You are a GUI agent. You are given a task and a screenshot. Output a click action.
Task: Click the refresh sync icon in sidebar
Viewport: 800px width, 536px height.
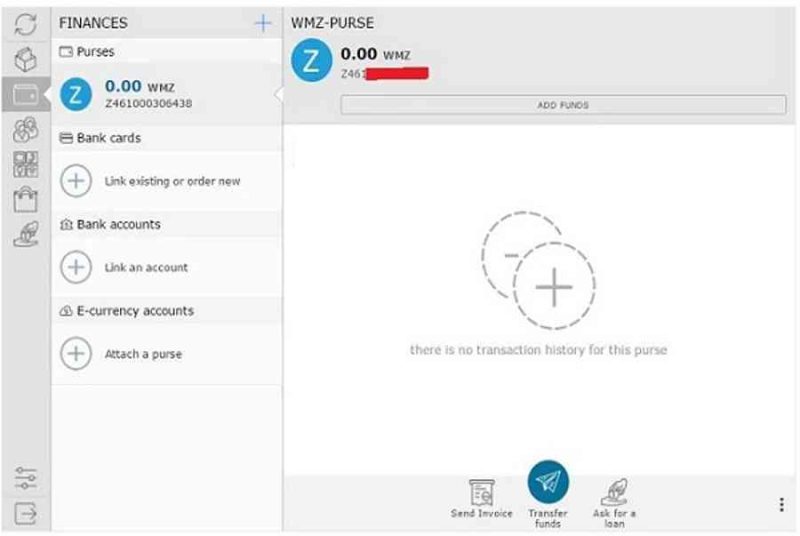(x=26, y=24)
